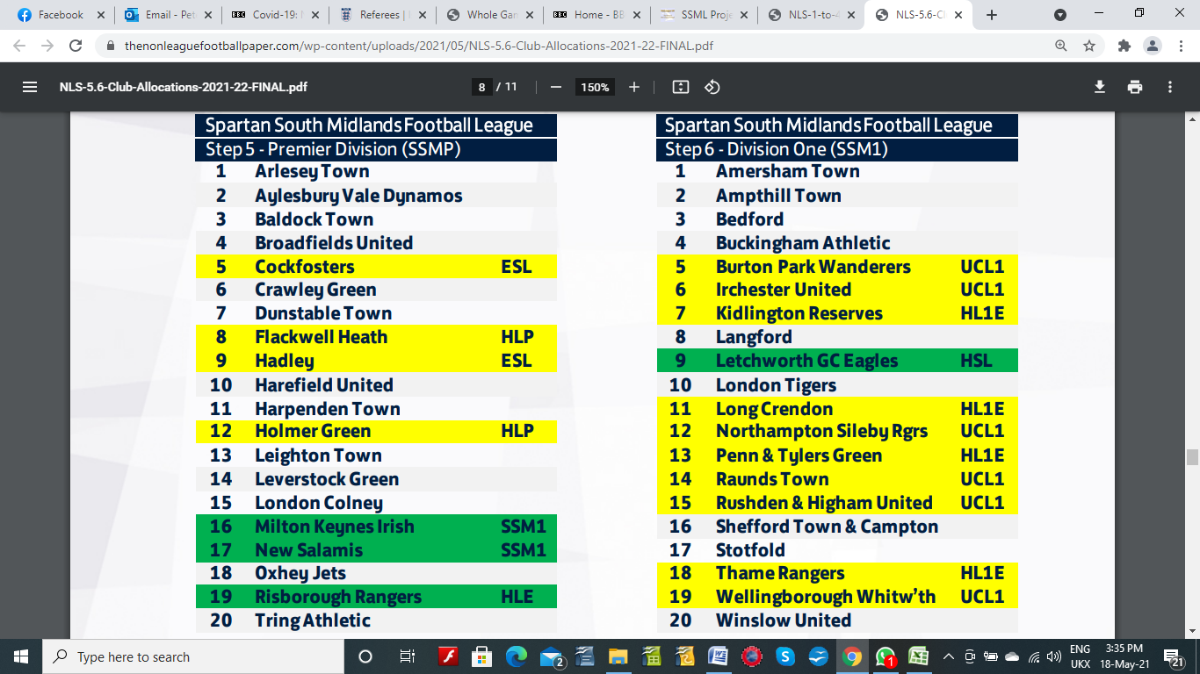Open the Chrome tab search dropdown
1200x674 pixels.
click(x=1060, y=15)
